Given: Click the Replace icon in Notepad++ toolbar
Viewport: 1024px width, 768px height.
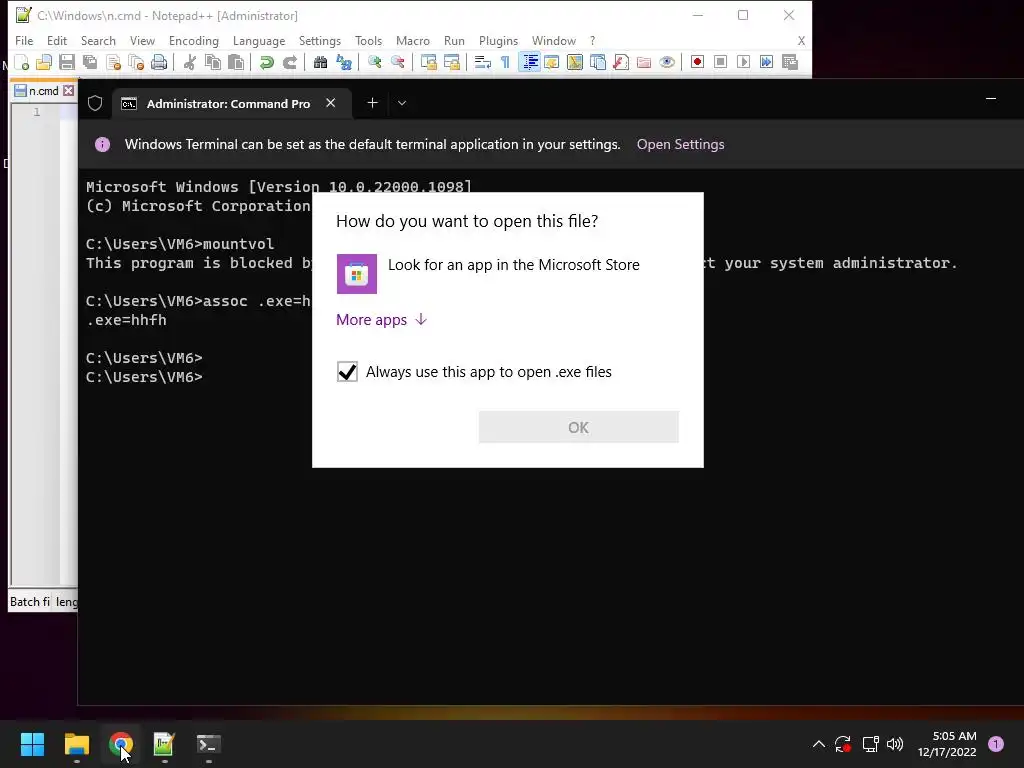Looking at the screenshot, I should click(344, 62).
